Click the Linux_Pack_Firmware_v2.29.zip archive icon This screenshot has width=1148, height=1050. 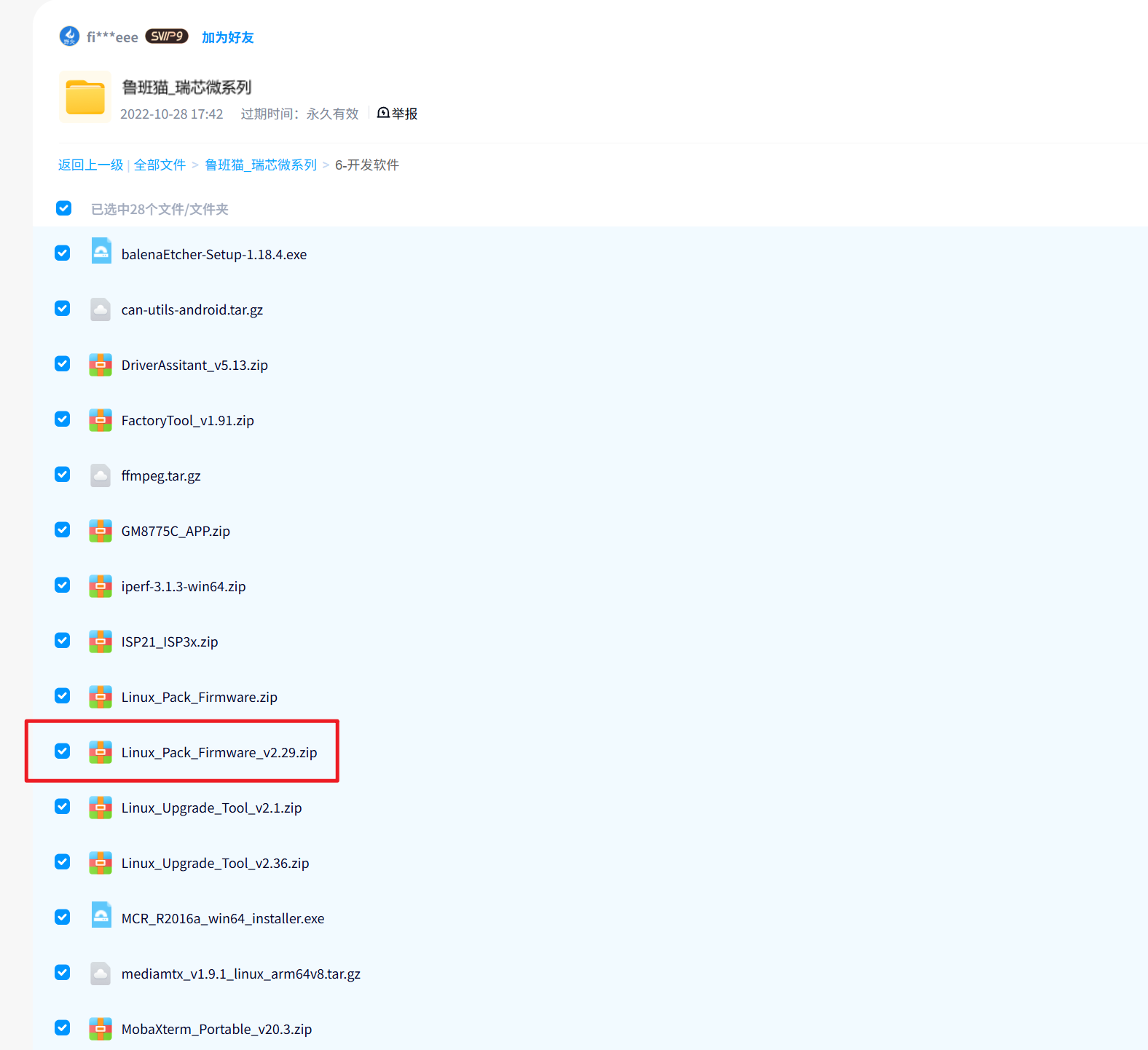(x=101, y=751)
